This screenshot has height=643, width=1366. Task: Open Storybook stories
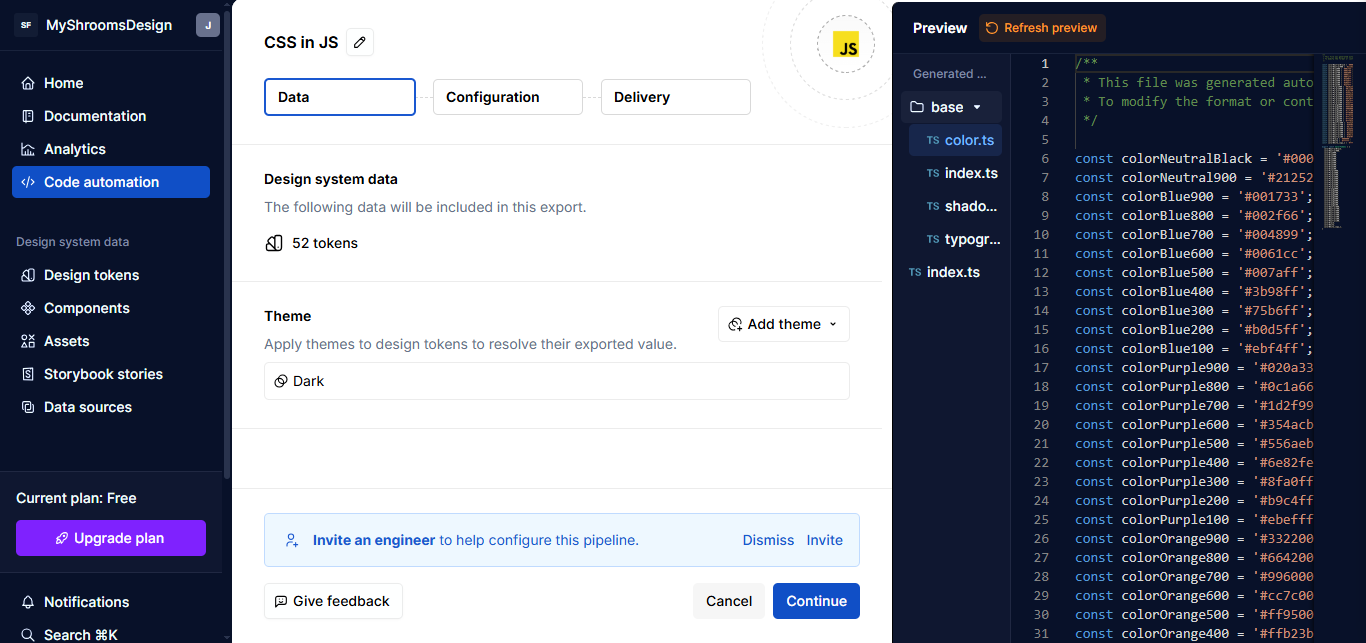[104, 374]
